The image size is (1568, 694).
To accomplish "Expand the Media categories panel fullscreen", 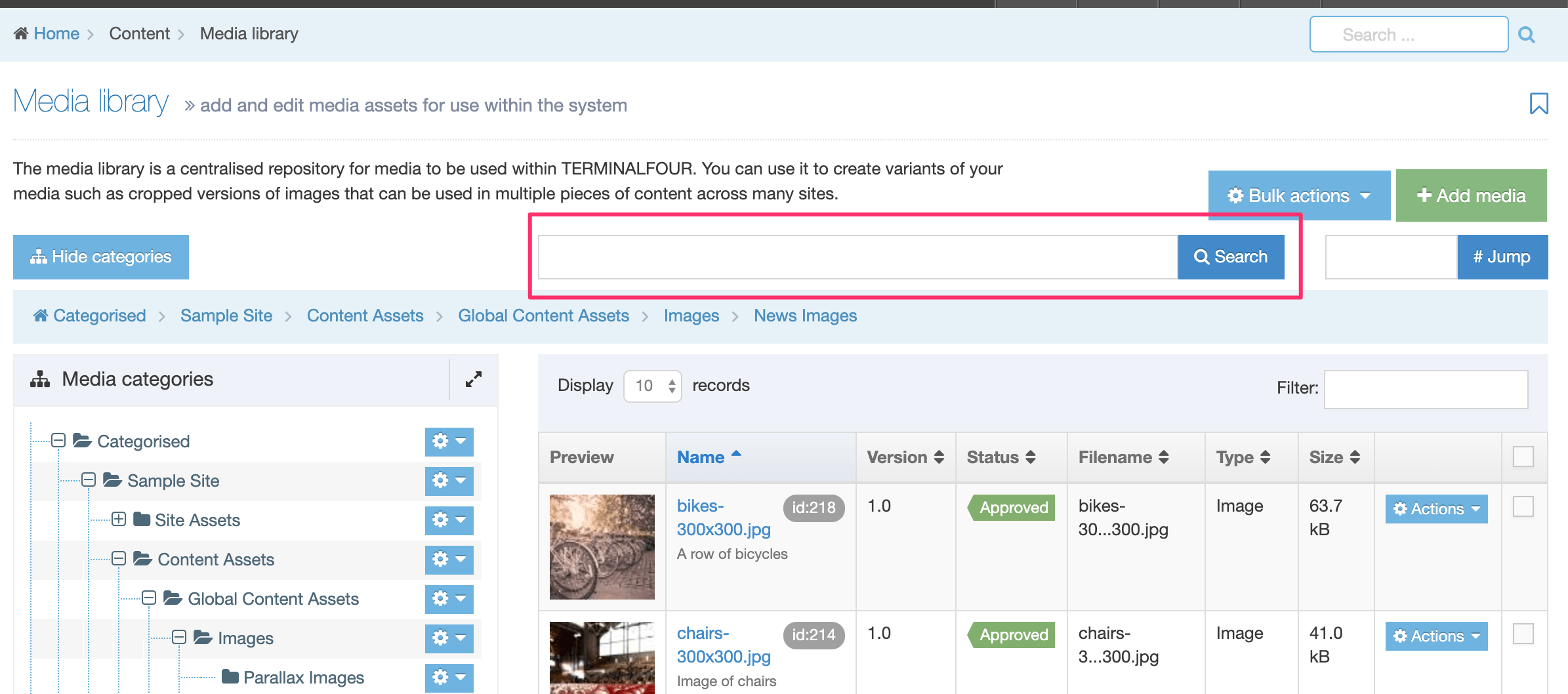I will 473,379.
